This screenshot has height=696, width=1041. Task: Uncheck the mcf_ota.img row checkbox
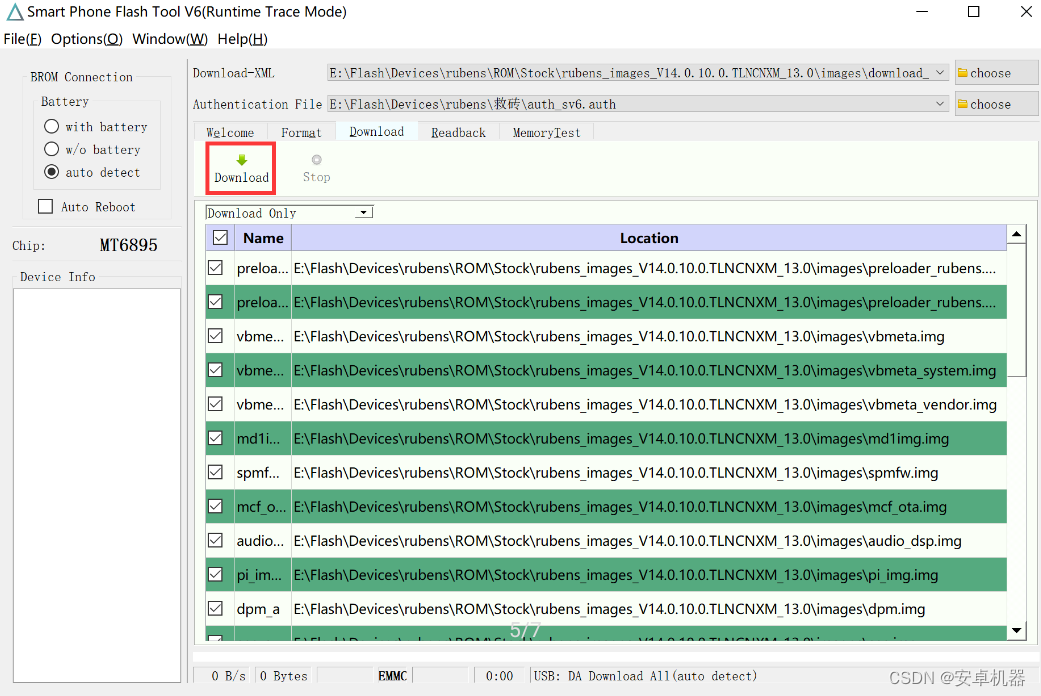[215, 506]
